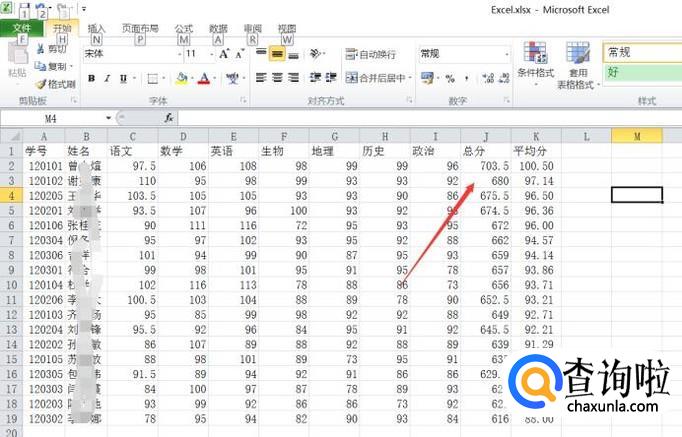
Task: Click the Borders icon
Action: [x=153, y=79]
